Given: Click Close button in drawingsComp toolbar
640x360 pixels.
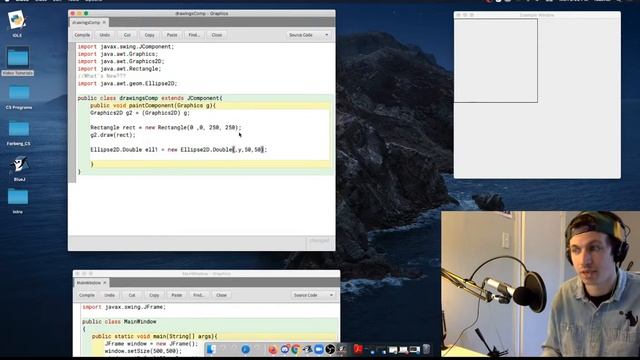Looking at the screenshot, I should pyautogui.click(x=217, y=35).
